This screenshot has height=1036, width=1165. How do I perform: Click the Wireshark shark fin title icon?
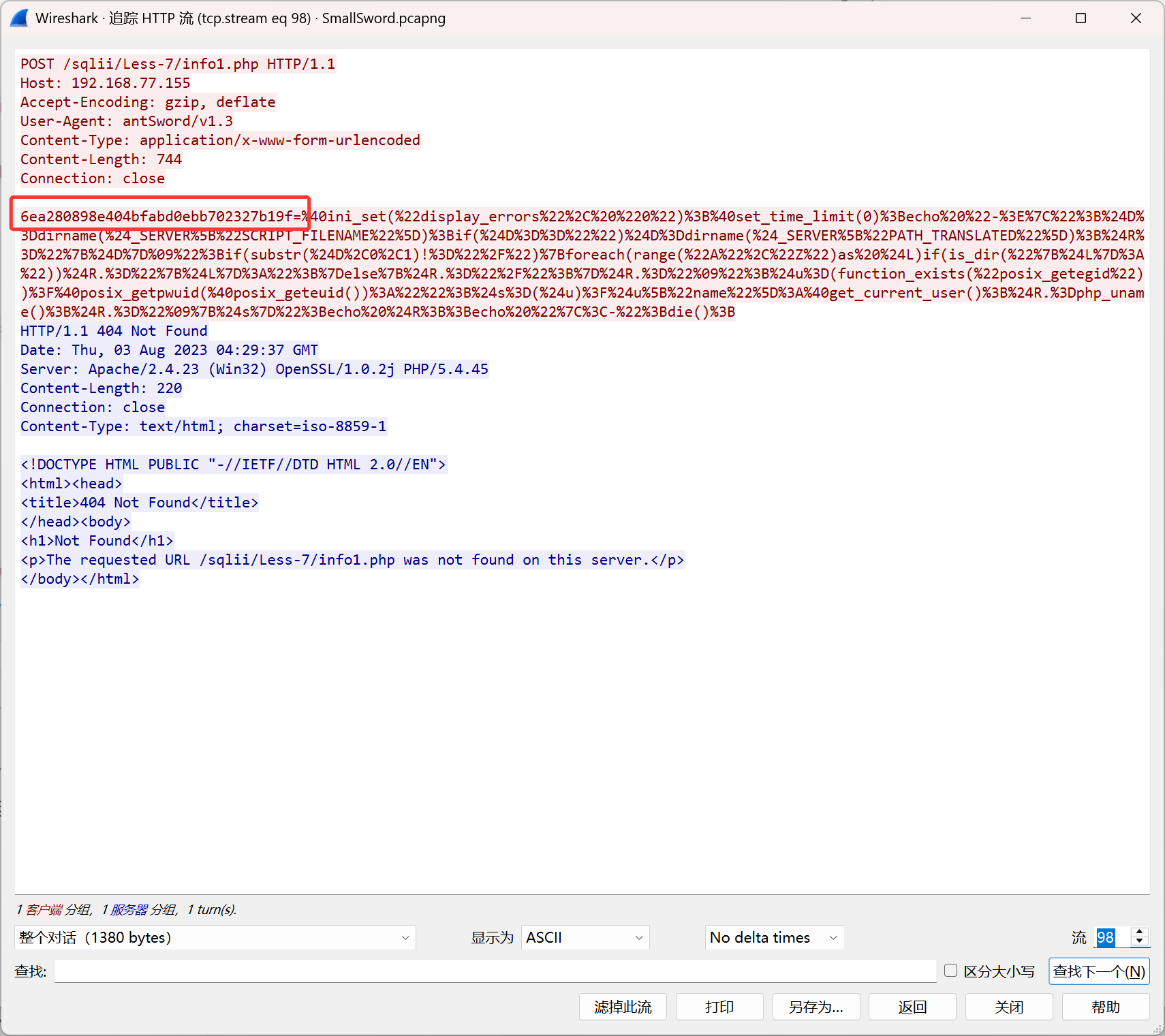pyautogui.click(x=19, y=18)
